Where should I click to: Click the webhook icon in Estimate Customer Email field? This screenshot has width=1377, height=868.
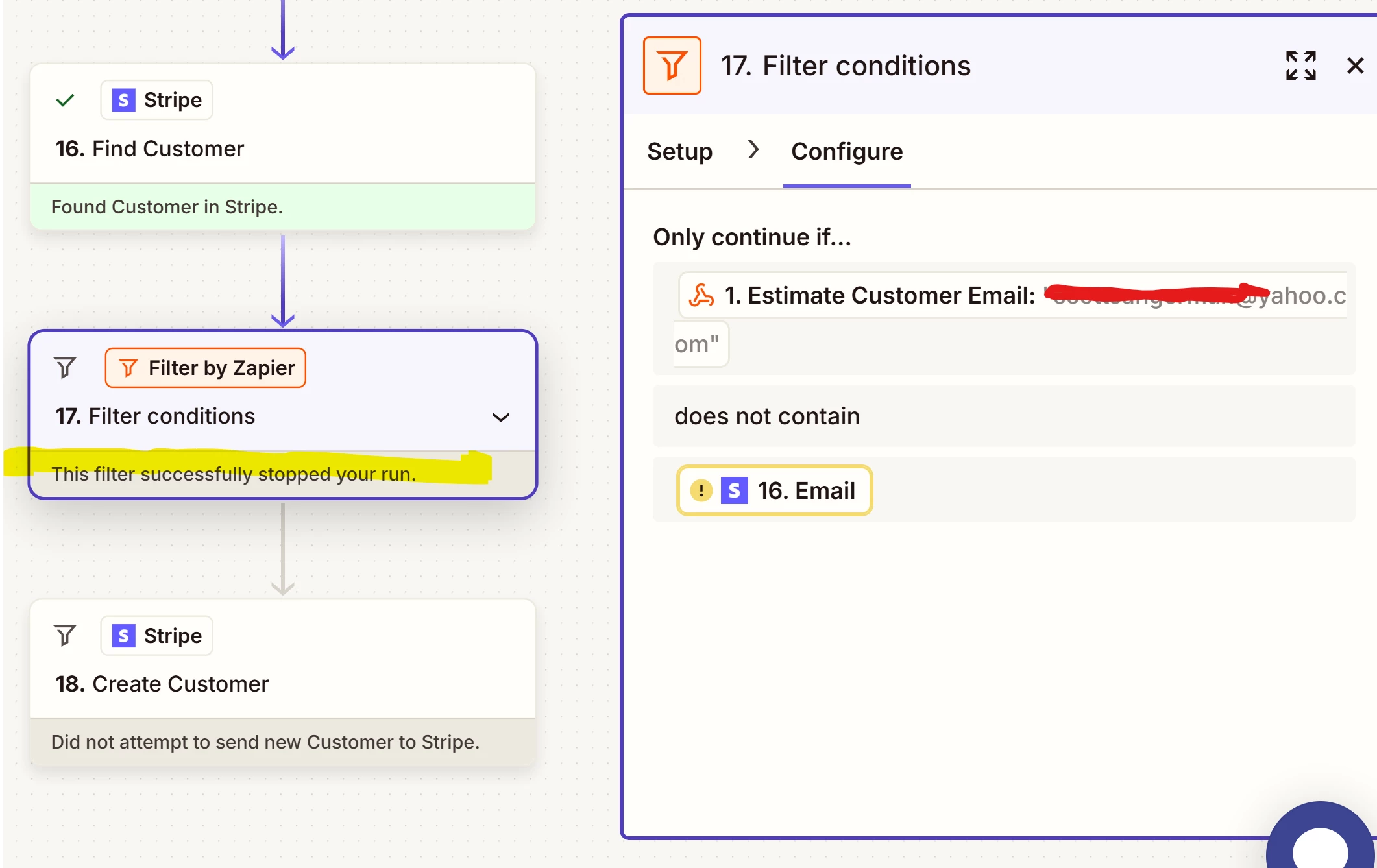click(701, 296)
